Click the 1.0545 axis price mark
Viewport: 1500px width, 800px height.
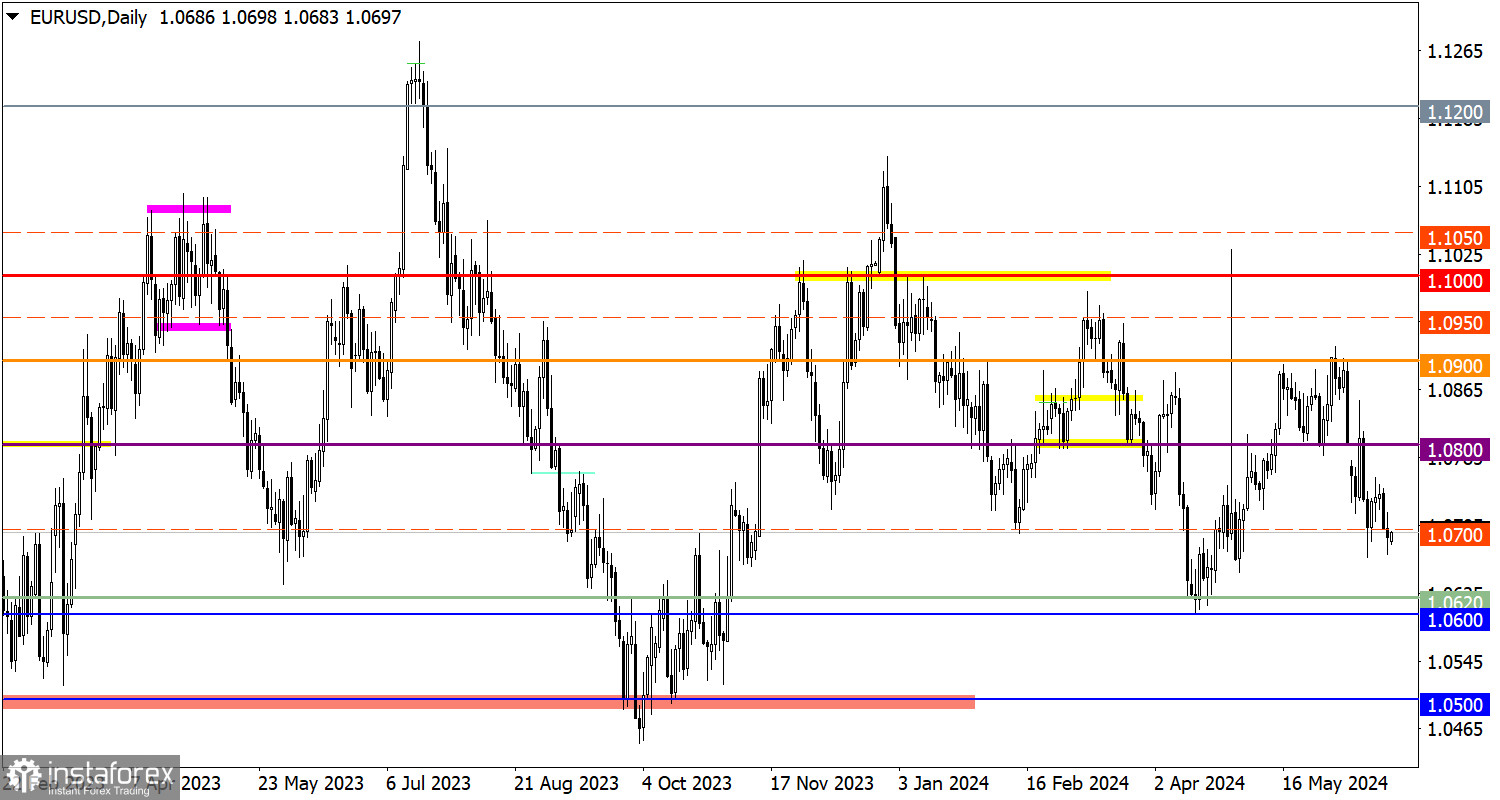point(1455,662)
